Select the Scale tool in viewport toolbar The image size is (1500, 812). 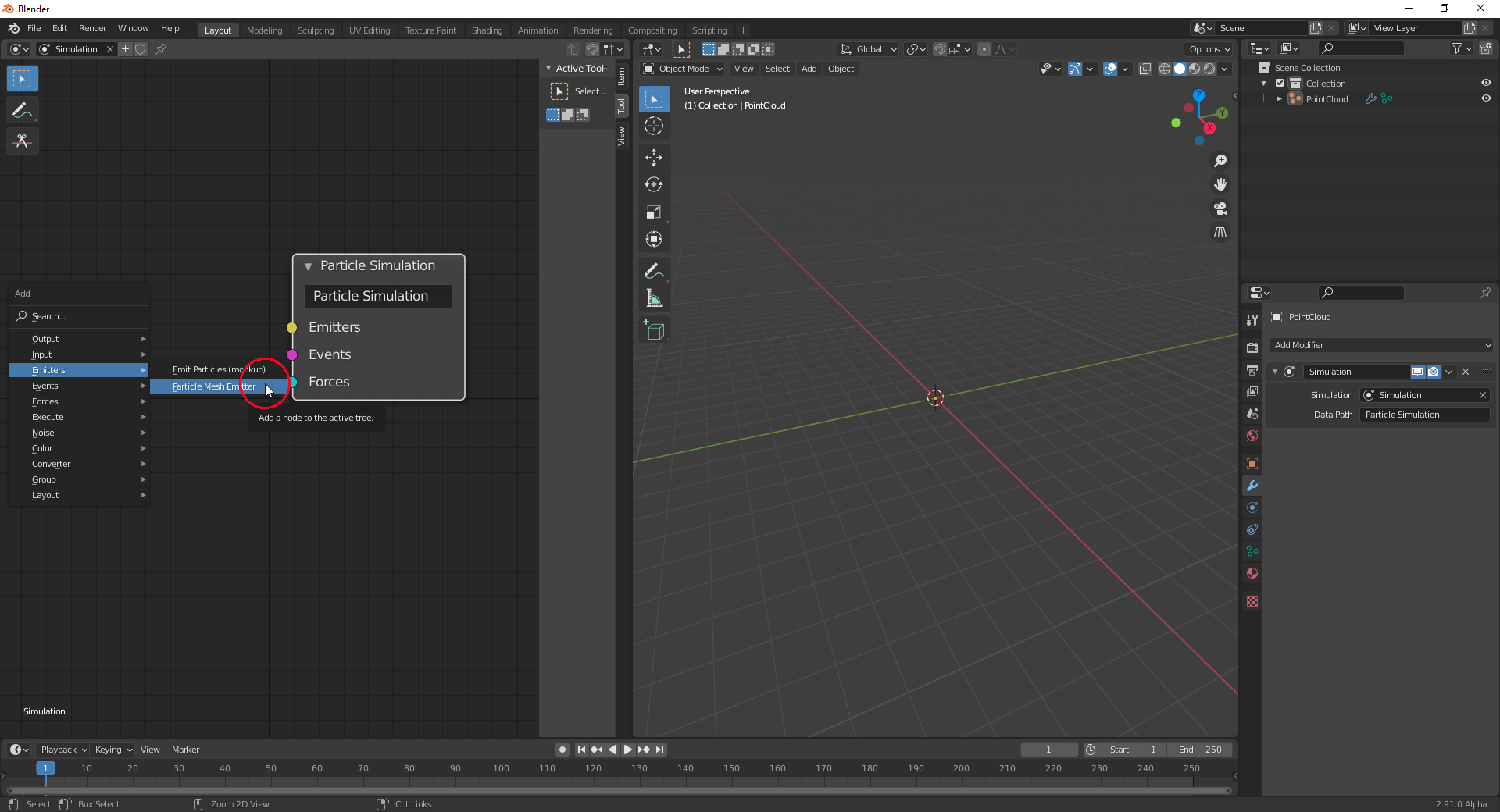[x=653, y=212]
